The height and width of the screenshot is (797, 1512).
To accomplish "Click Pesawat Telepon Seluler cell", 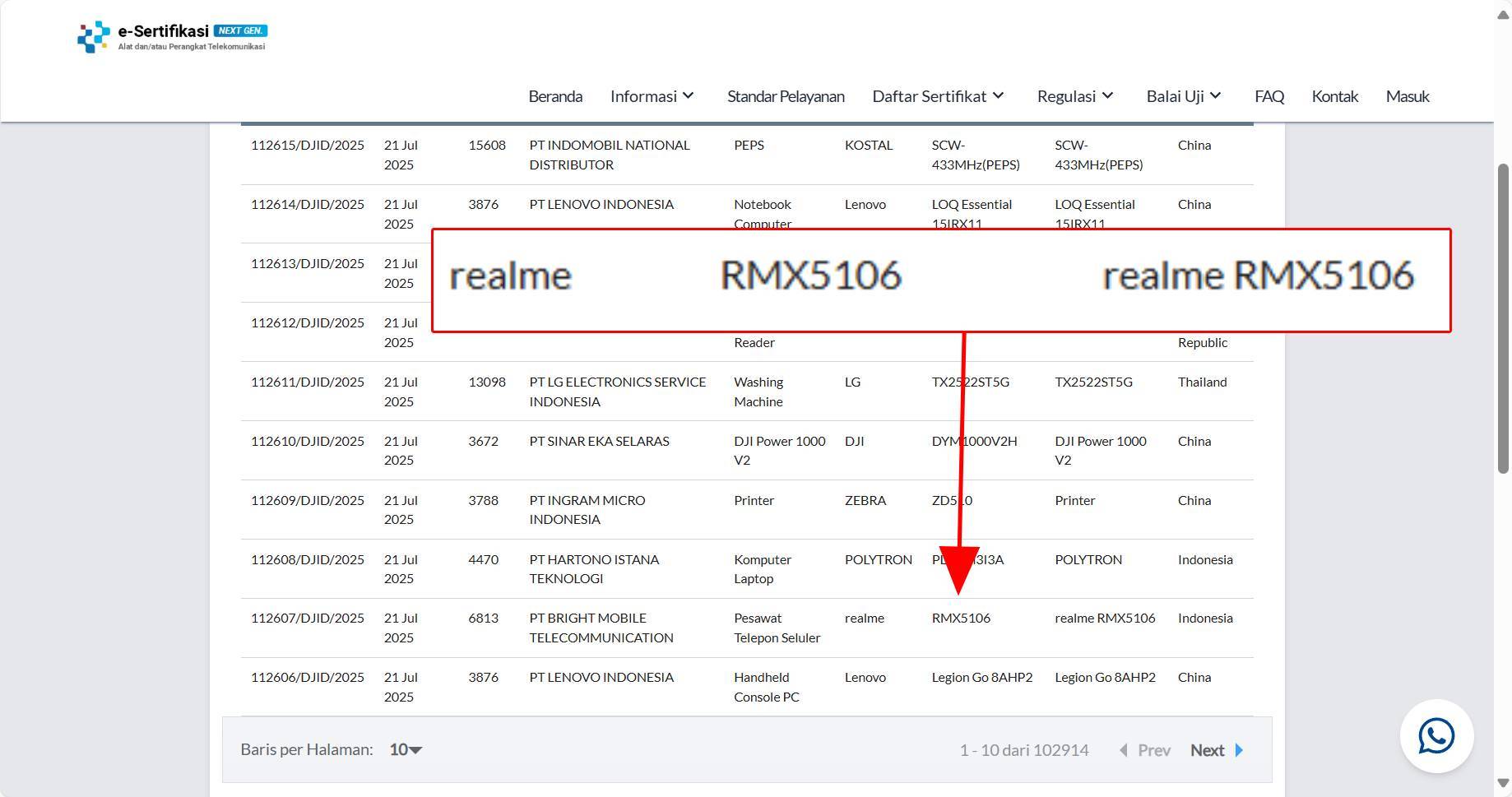I will coord(777,628).
